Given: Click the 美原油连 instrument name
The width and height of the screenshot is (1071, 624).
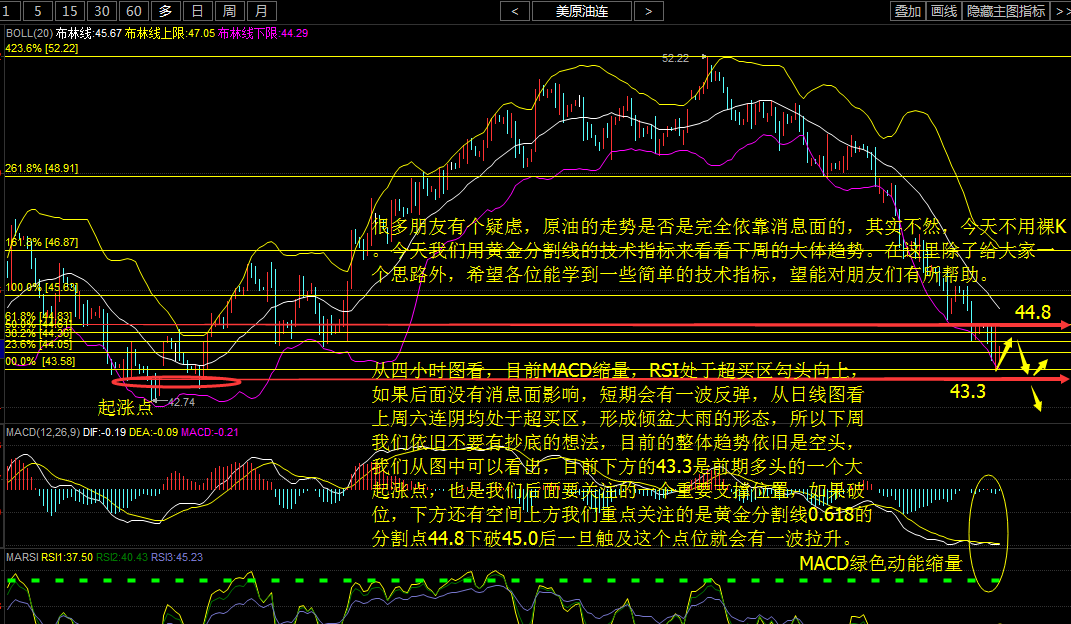Looking at the screenshot, I should pos(582,11).
